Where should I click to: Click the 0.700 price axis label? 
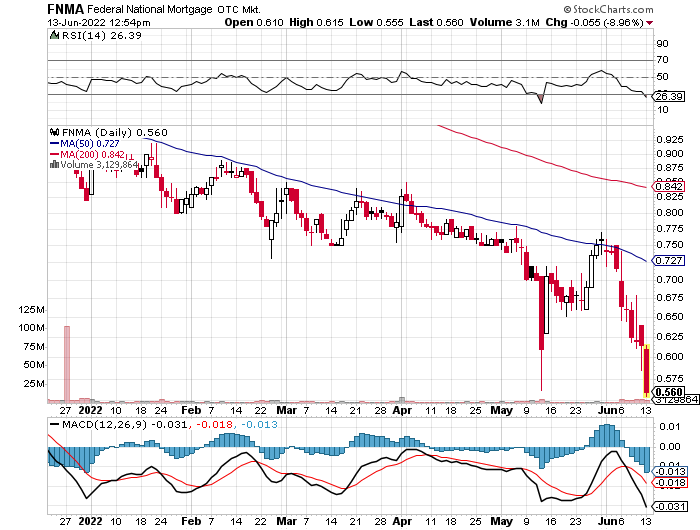click(670, 280)
